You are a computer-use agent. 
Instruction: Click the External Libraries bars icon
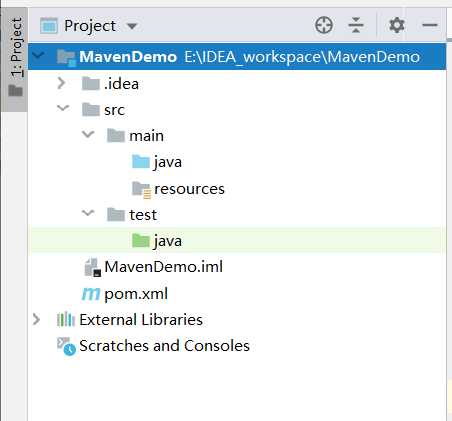coord(66,319)
